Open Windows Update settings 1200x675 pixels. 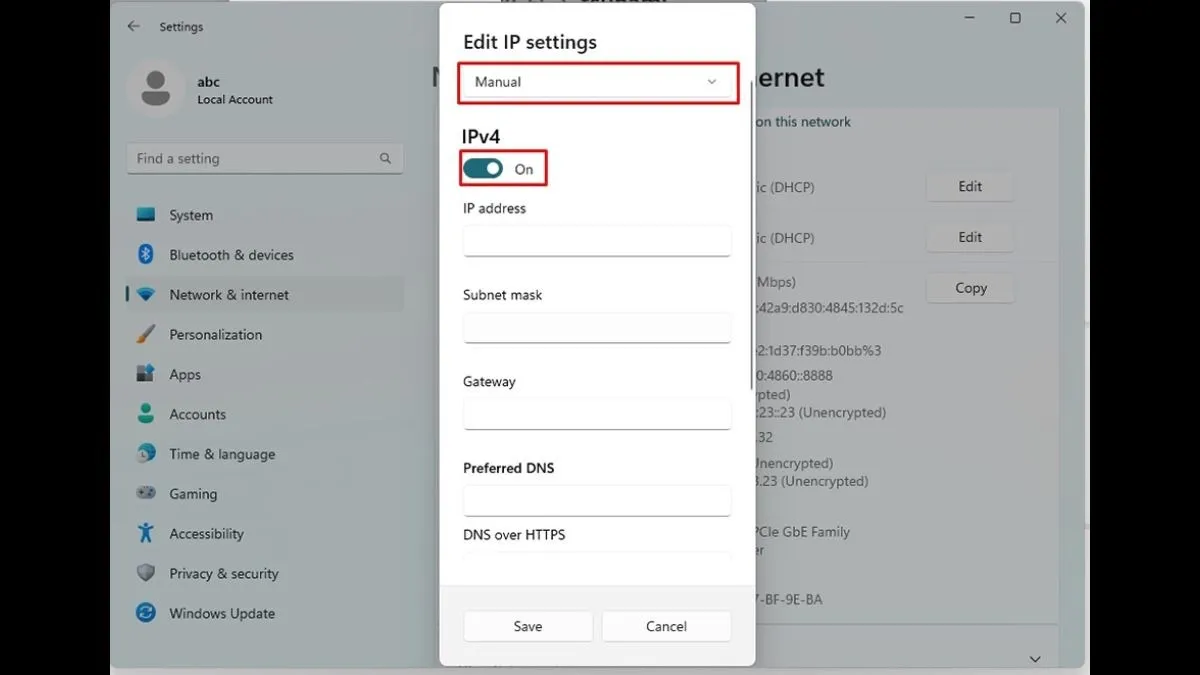(221, 613)
